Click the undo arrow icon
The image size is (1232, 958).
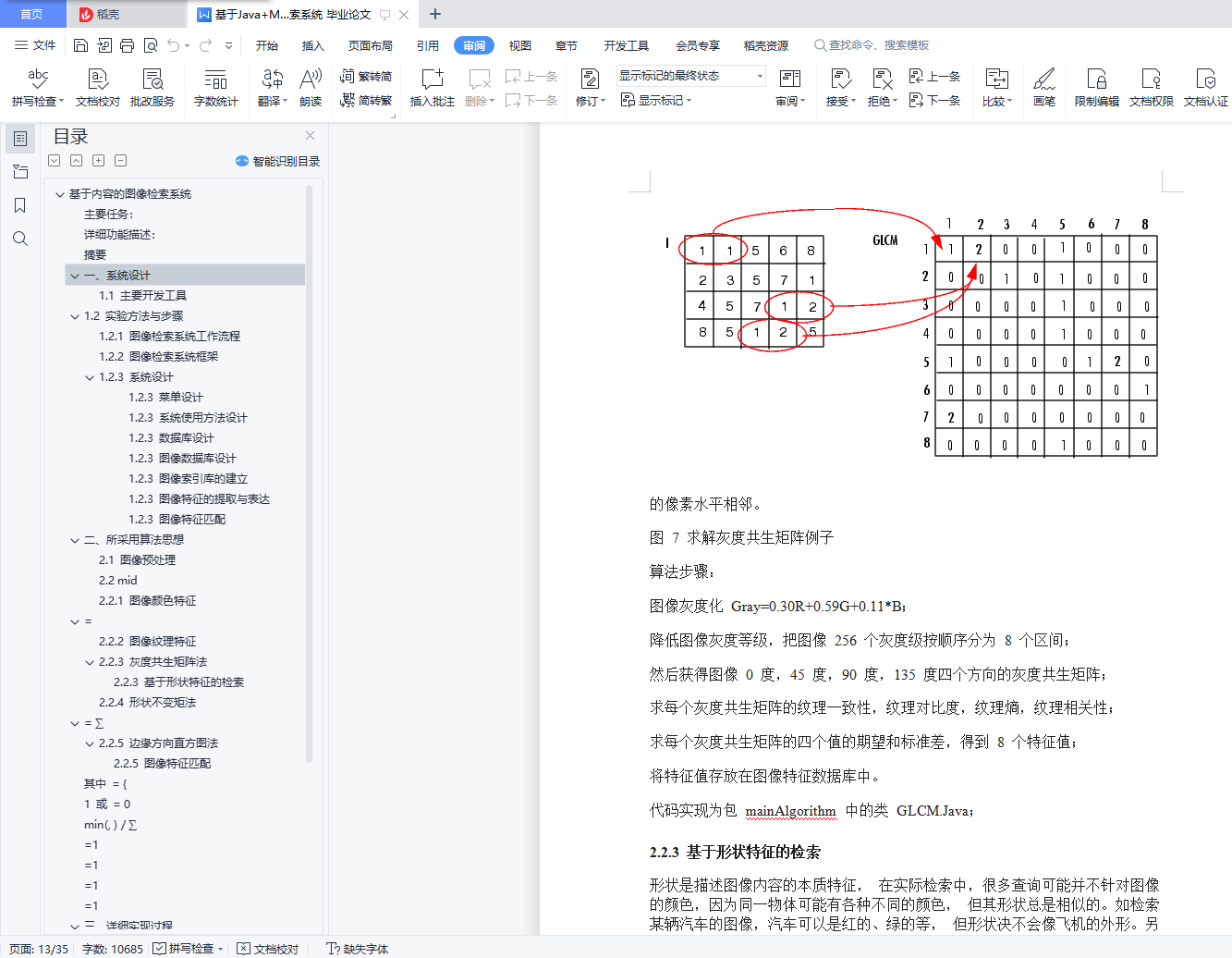point(173,45)
